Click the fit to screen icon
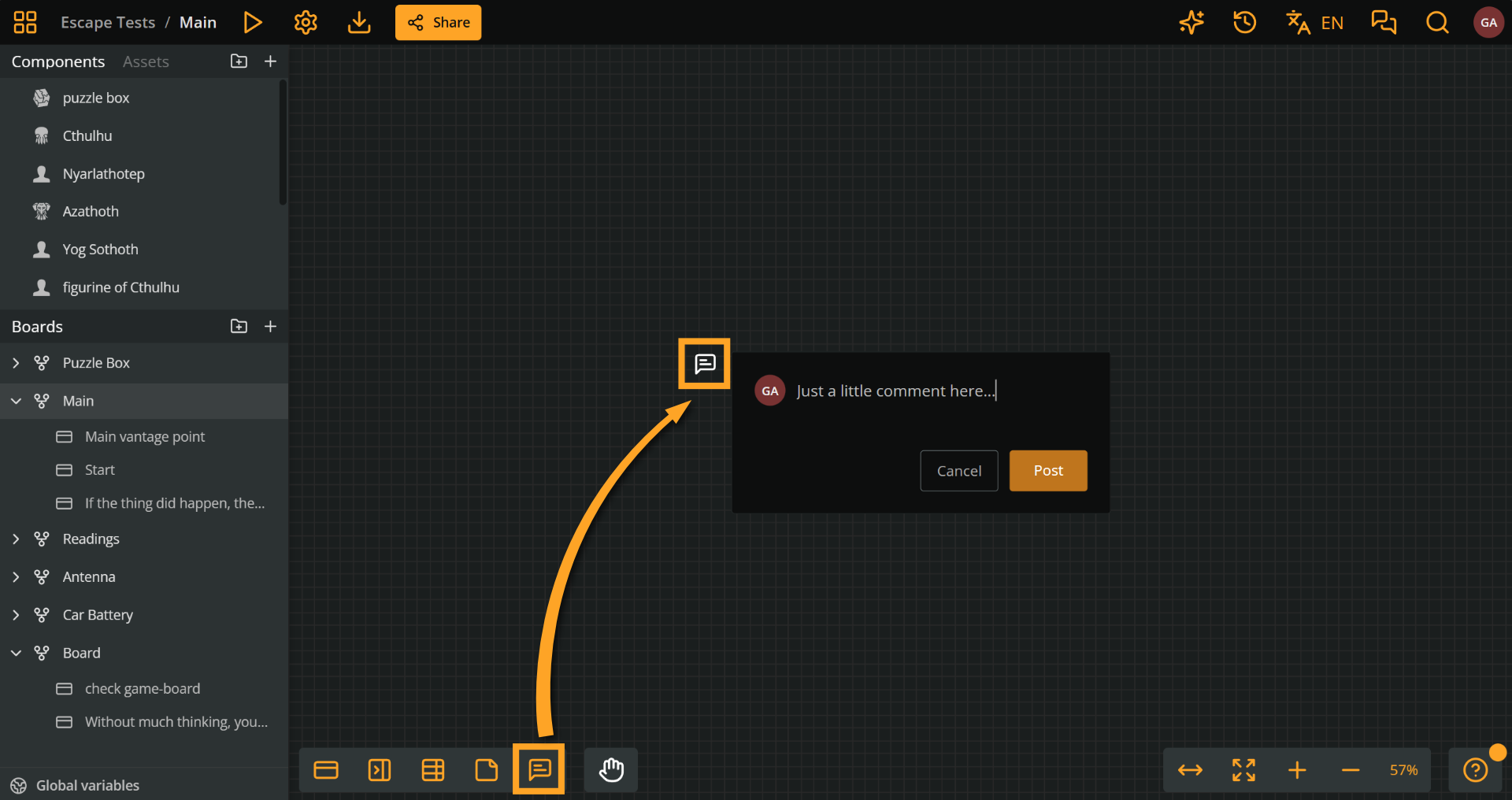 point(1243,770)
